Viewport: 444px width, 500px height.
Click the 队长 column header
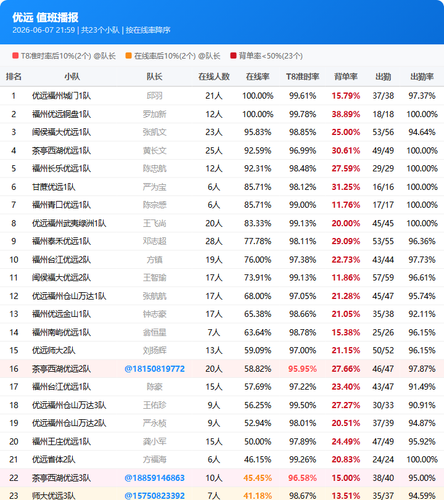tap(154, 77)
